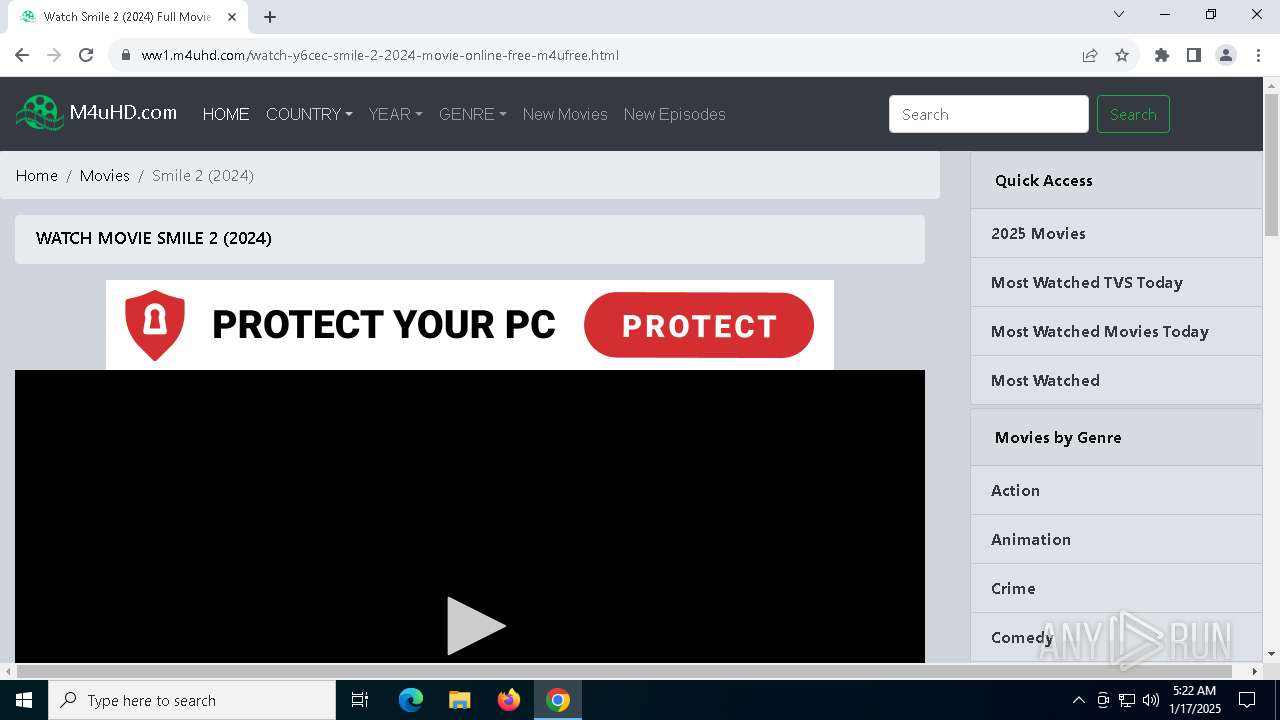
Task: Select the Crime genre
Action: click(x=1116, y=588)
